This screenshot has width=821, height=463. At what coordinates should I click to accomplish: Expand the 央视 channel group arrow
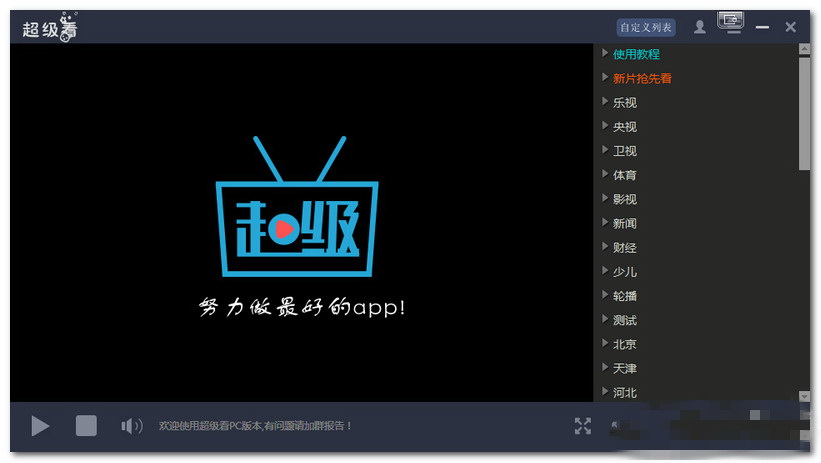(x=605, y=126)
